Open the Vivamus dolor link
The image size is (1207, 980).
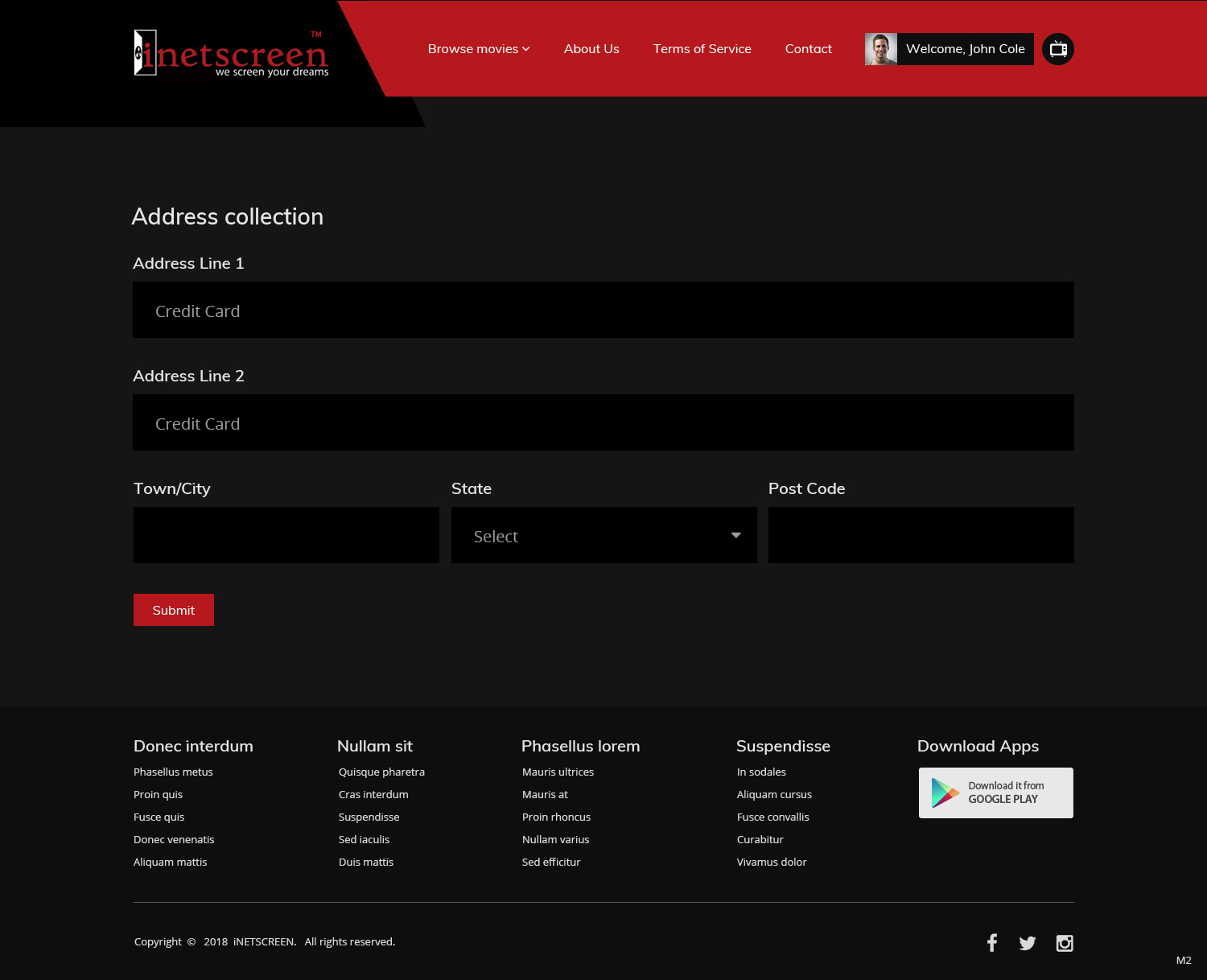tap(772, 862)
